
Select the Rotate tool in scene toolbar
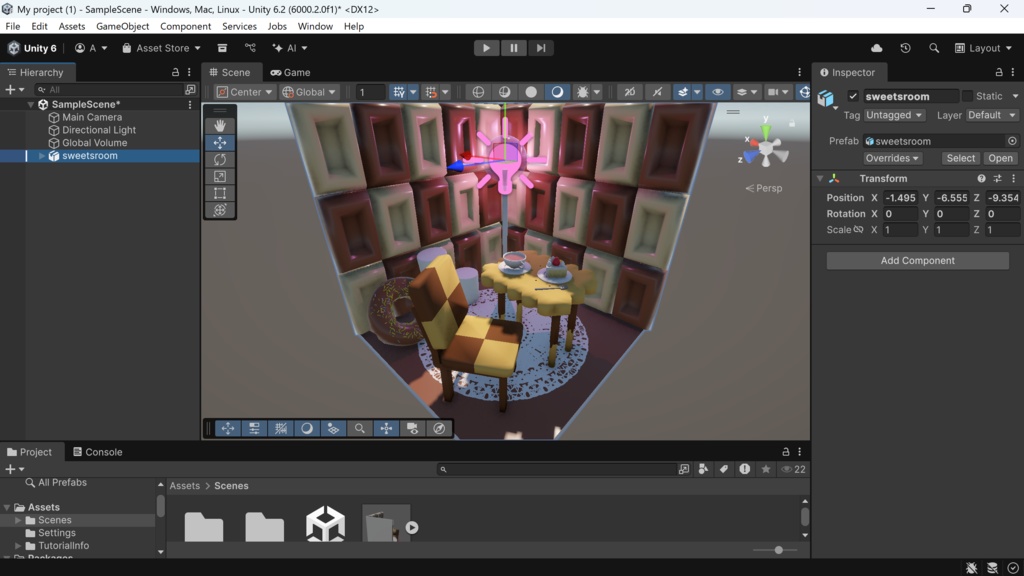[x=220, y=160]
